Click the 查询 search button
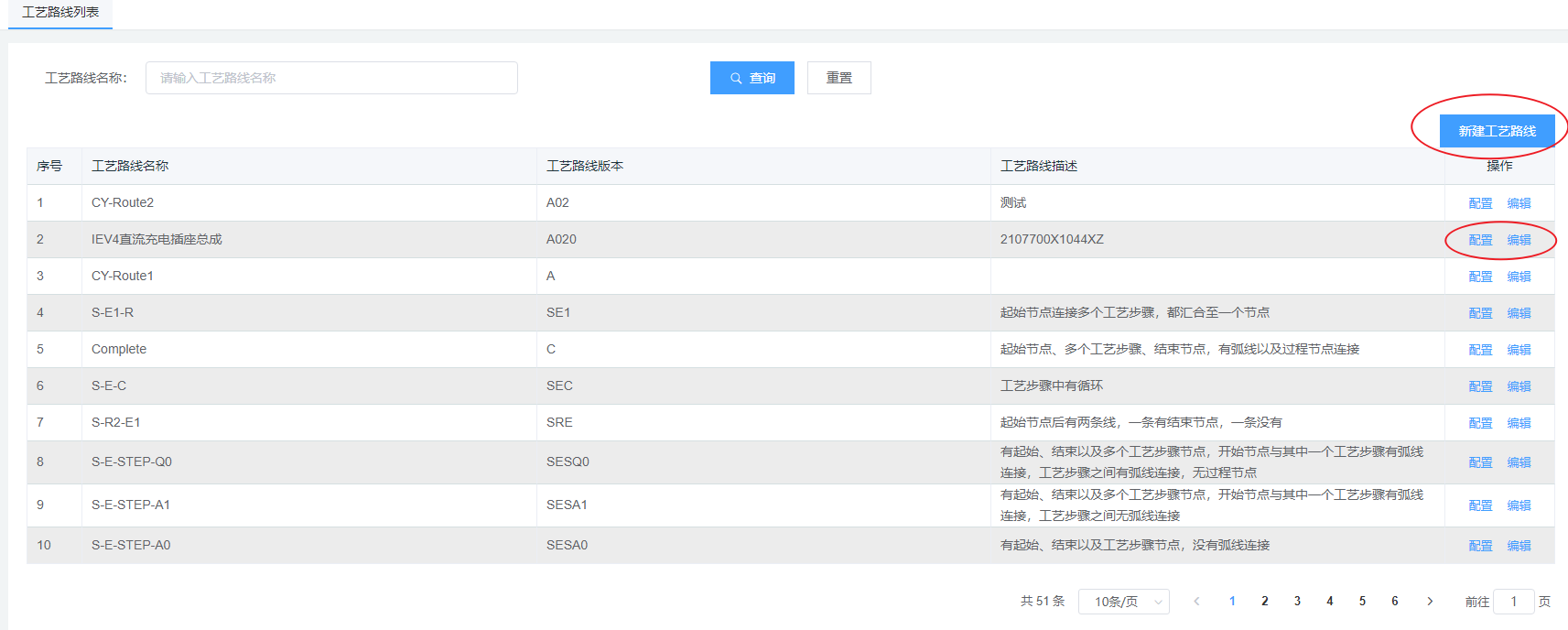Screen dimensions: 1568x630 [x=752, y=78]
